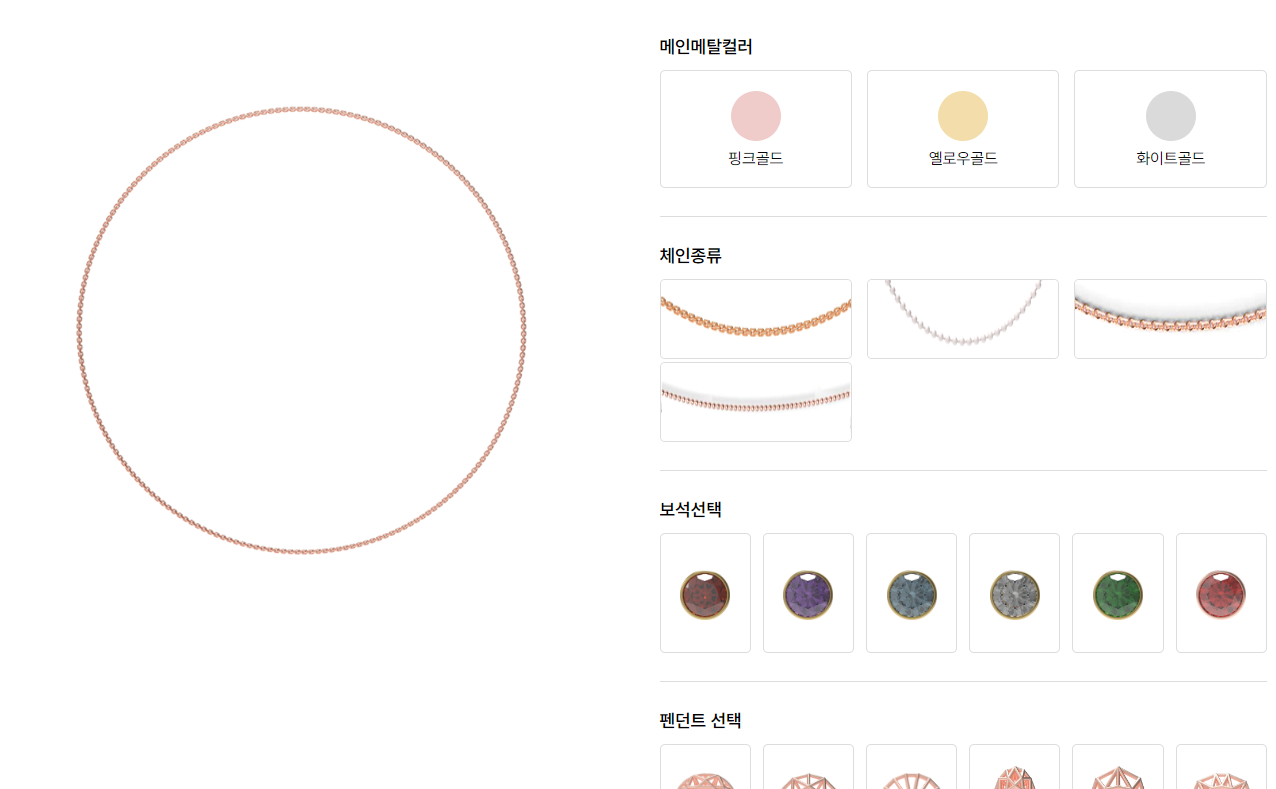Click the rose gold necklace preview image

[x=301, y=329]
